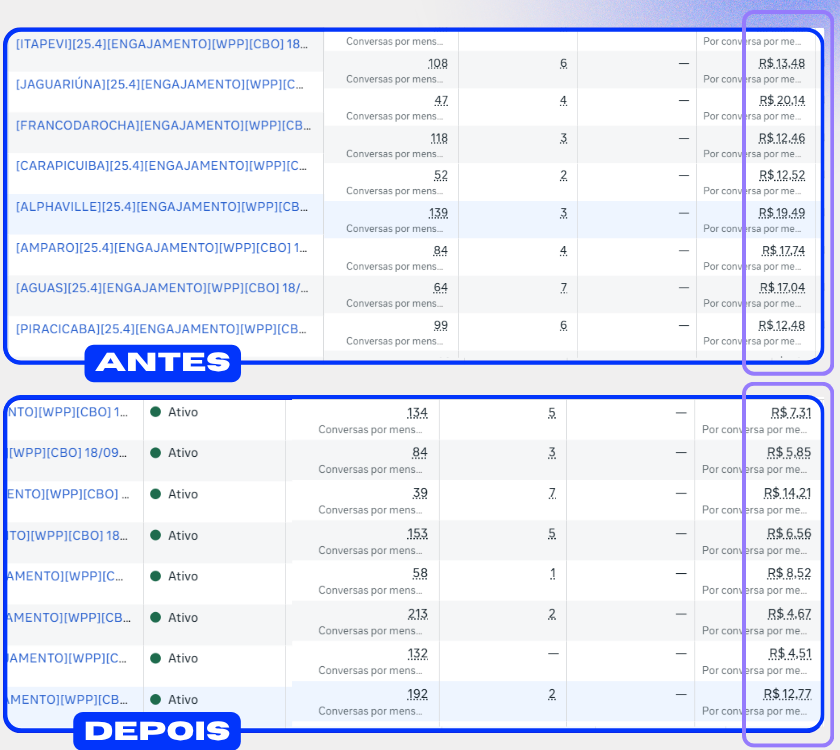
Task: Select the R$ 6,56 cost value
Action: coord(789,534)
